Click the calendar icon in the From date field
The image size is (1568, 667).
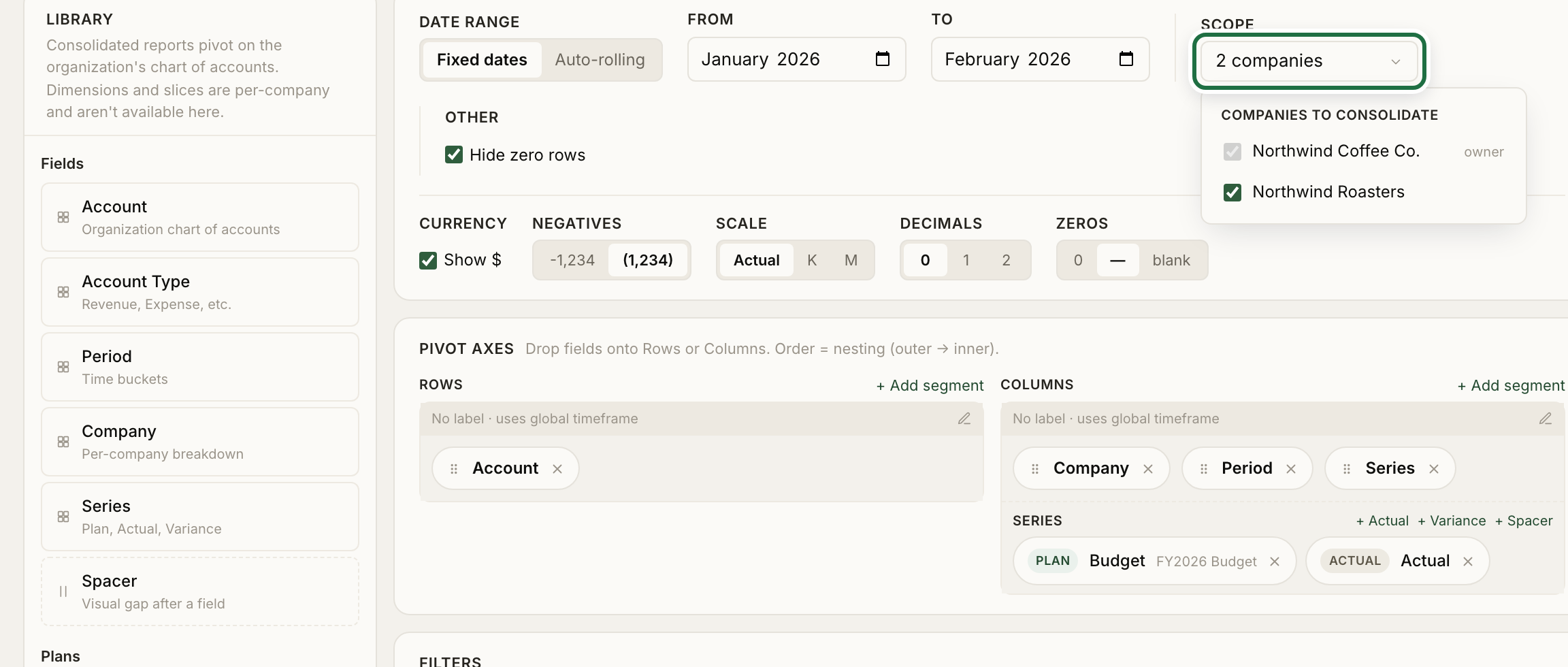pyautogui.click(x=882, y=59)
